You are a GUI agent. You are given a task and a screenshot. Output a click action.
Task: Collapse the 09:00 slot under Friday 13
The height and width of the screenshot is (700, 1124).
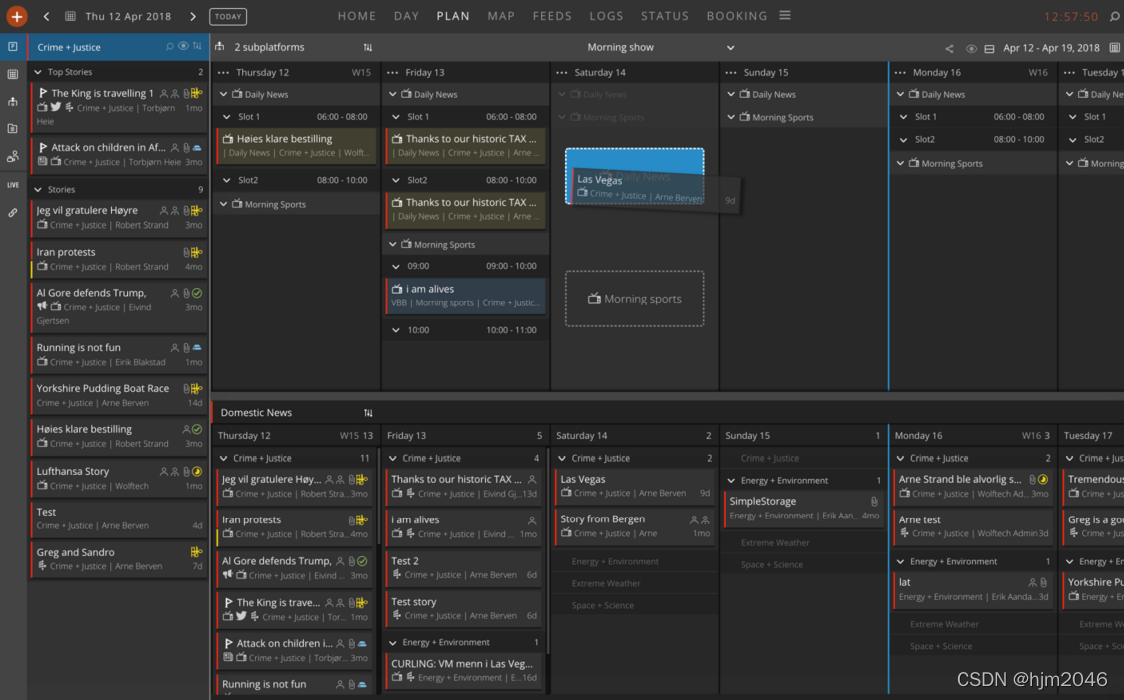pyautogui.click(x=396, y=266)
